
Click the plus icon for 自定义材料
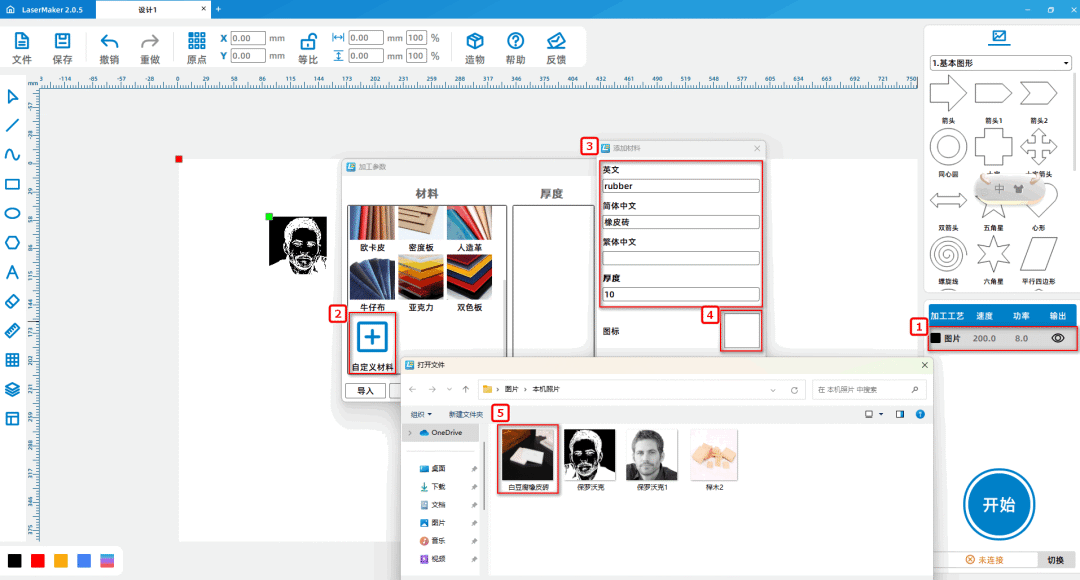372,337
